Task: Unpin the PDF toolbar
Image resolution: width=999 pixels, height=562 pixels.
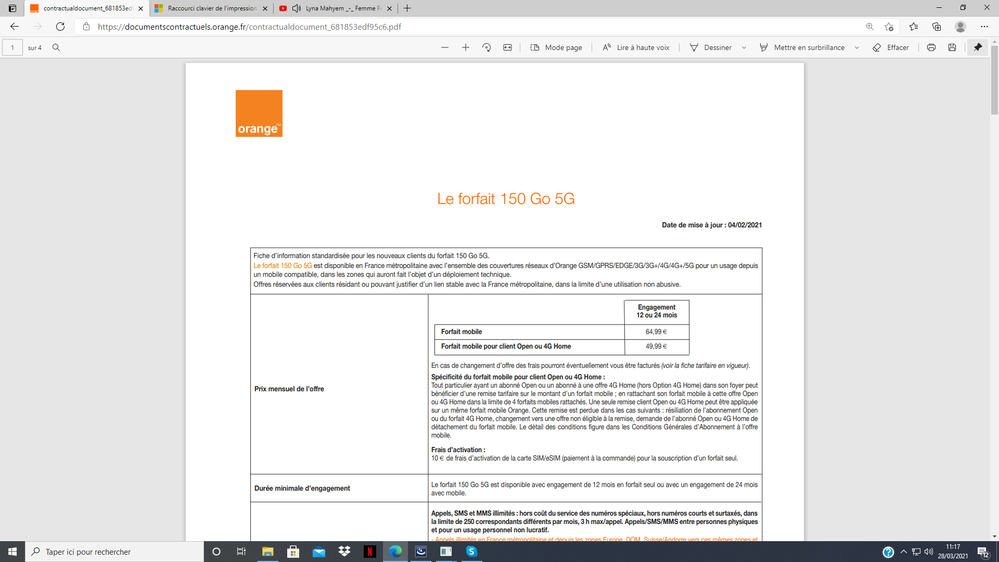Action: [x=978, y=47]
